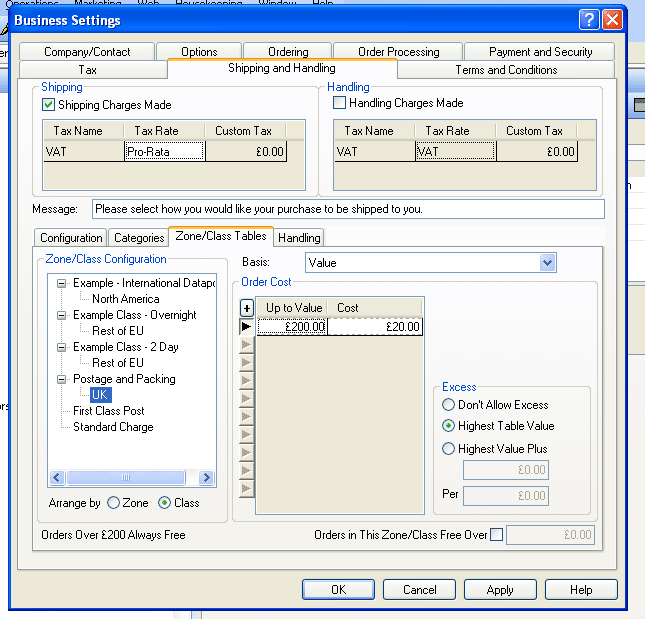Arrange tree by Zone

pyautogui.click(x=113, y=503)
